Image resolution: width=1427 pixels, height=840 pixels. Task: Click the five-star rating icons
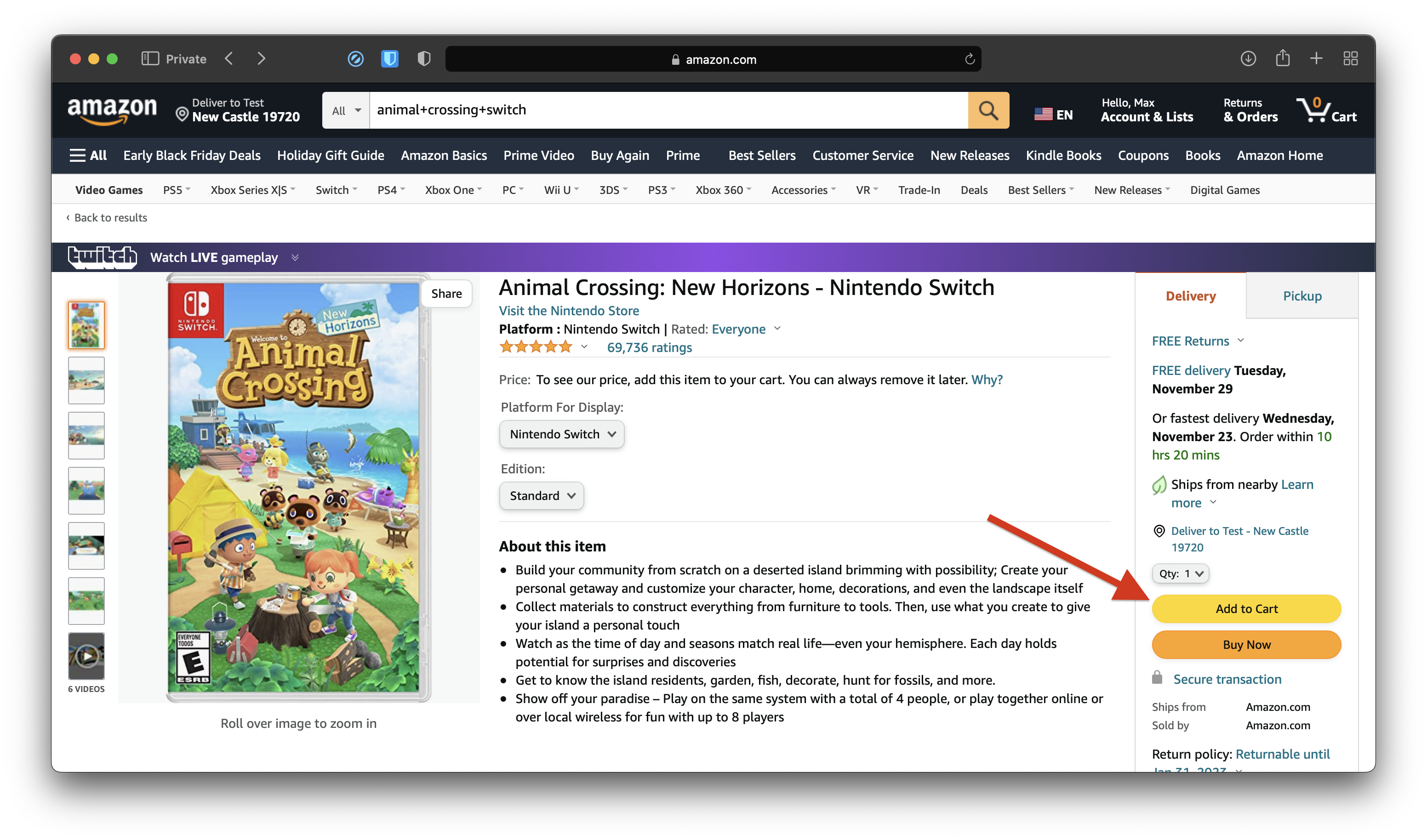[536, 347]
